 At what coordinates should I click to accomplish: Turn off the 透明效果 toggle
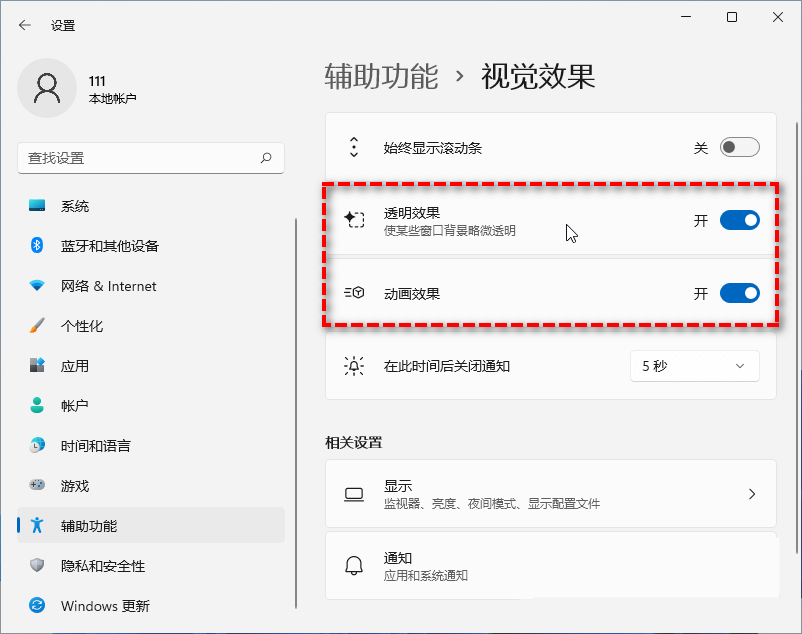click(x=739, y=220)
